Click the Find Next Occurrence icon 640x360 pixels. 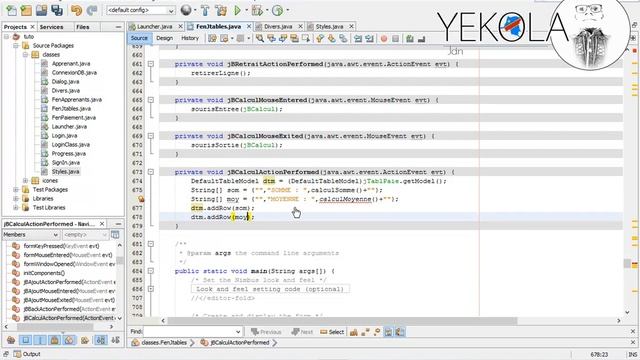pyautogui.click(x=282, y=38)
